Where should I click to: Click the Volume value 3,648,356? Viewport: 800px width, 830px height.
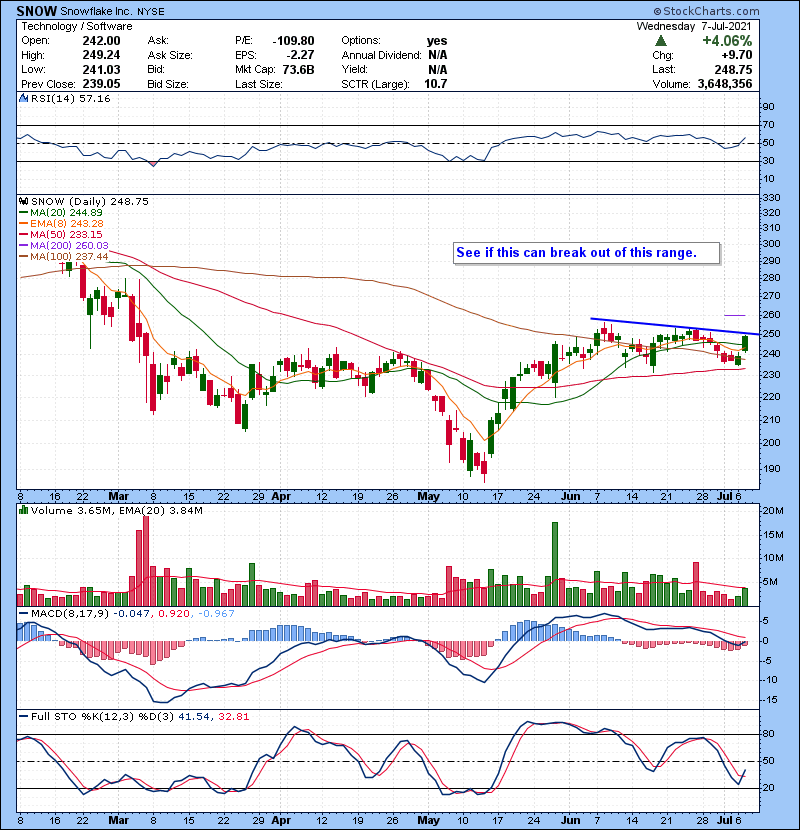click(725, 84)
